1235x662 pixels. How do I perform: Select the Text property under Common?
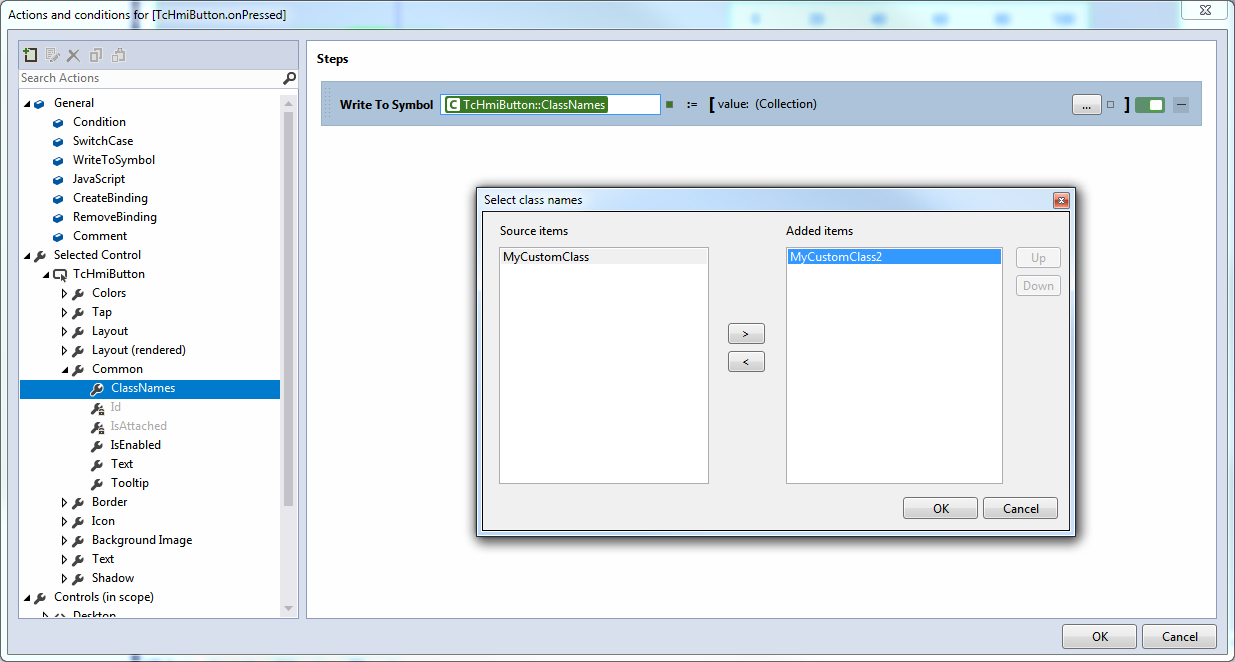122,464
